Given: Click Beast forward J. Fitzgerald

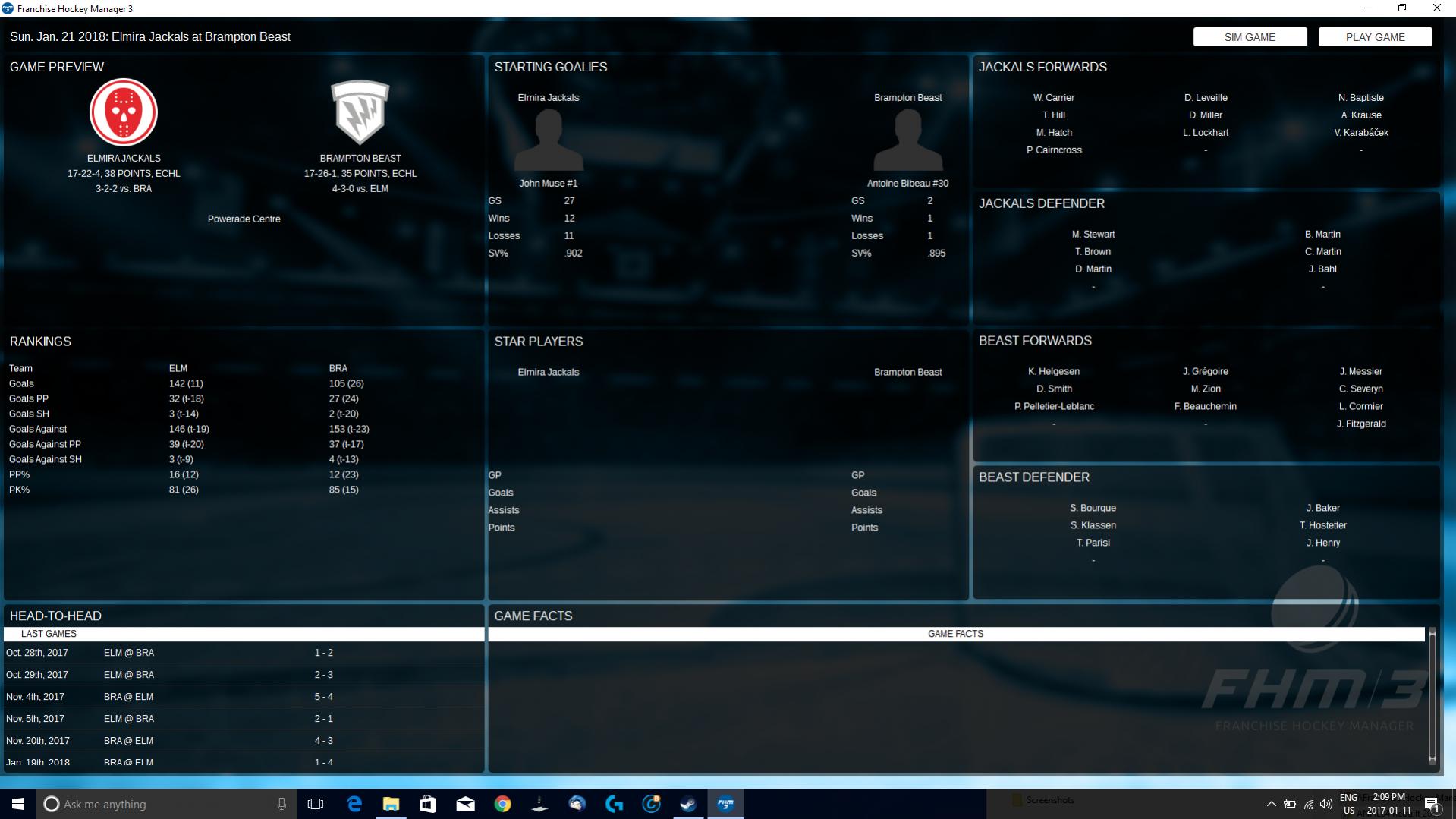Looking at the screenshot, I should (x=1361, y=424).
